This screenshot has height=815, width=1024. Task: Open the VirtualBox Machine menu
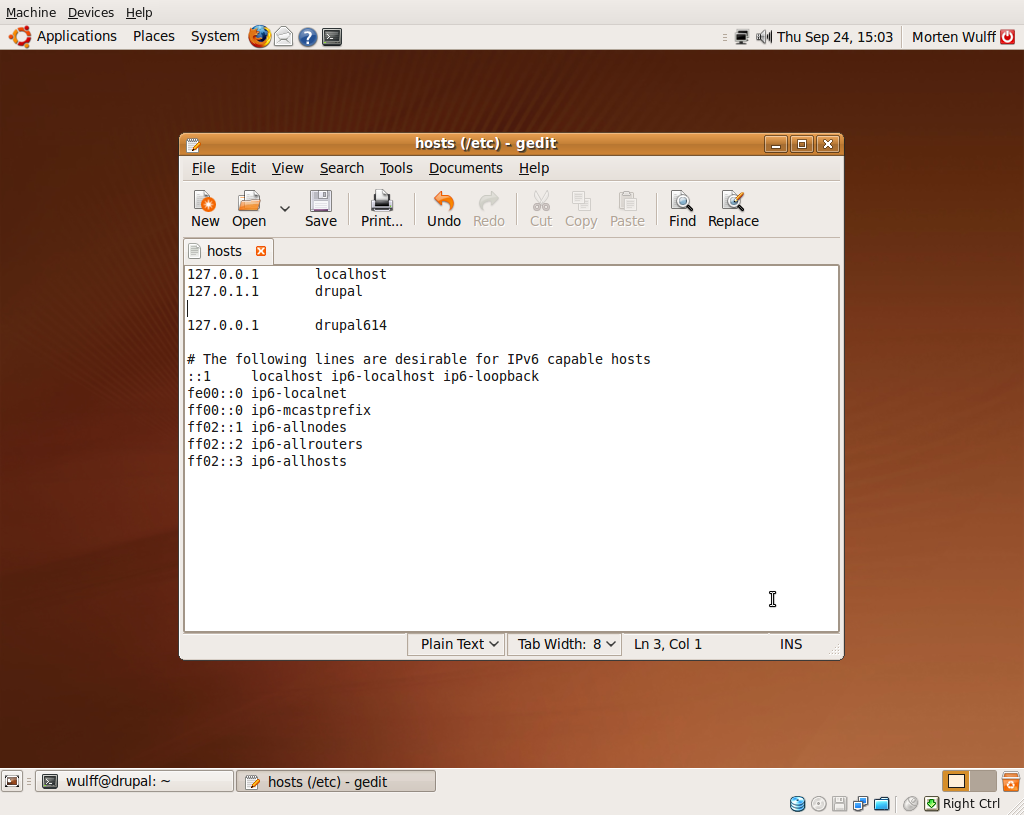click(31, 12)
